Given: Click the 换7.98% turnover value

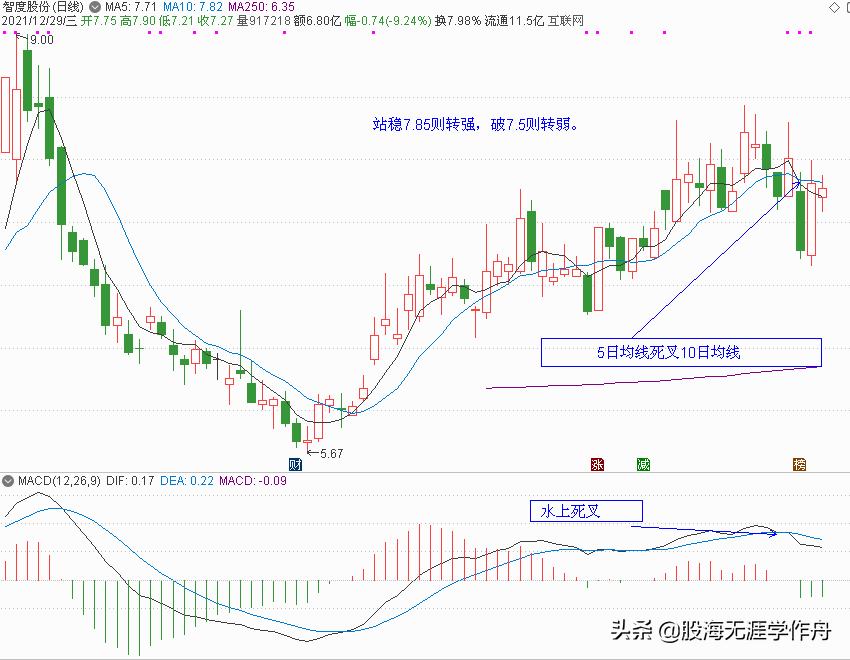Looking at the screenshot, I should point(458,21).
